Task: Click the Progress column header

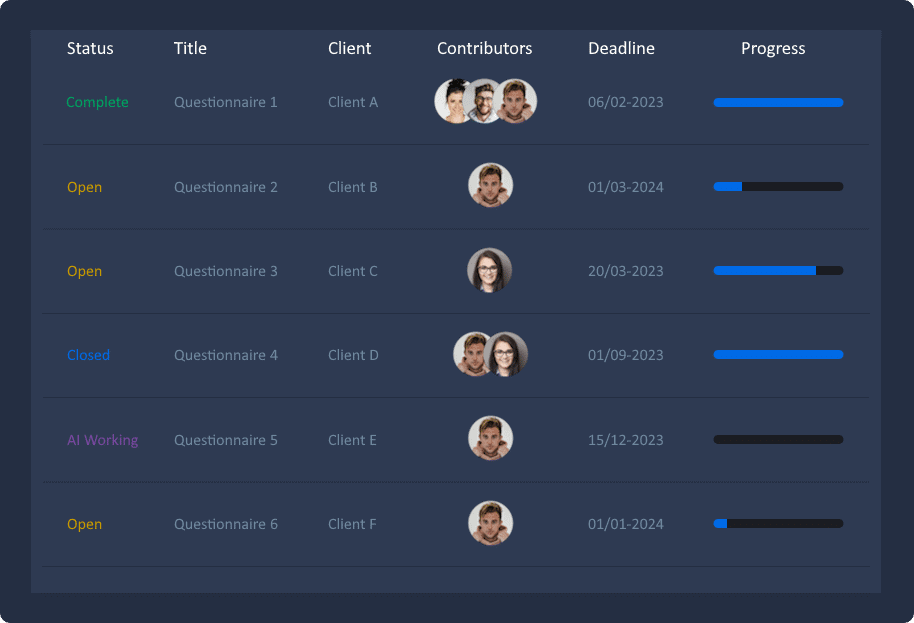Action: pyautogui.click(x=773, y=48)
